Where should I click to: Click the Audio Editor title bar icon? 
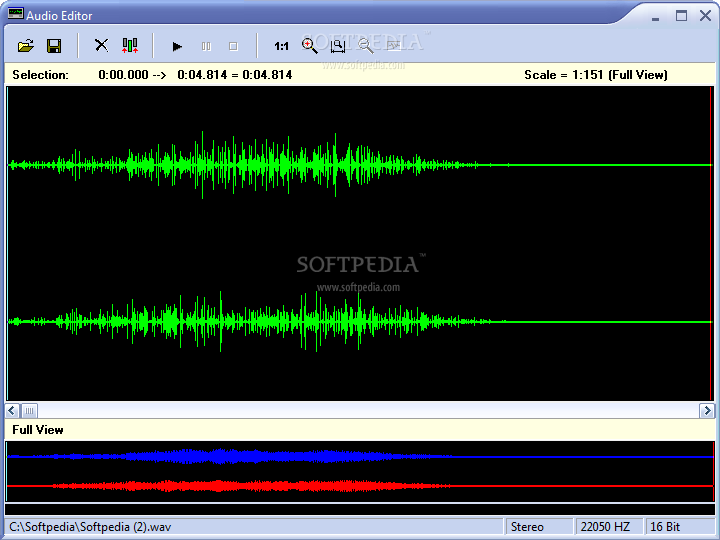pos(16,14)
